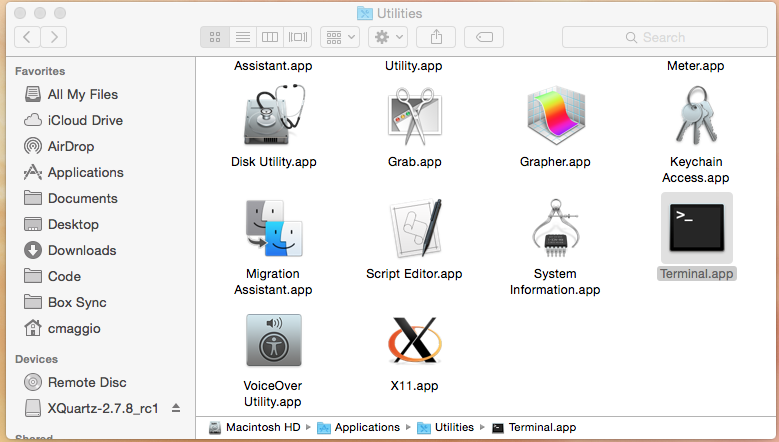
Task: Open iCloud Drive in sidebar
Action: [73, 120]
